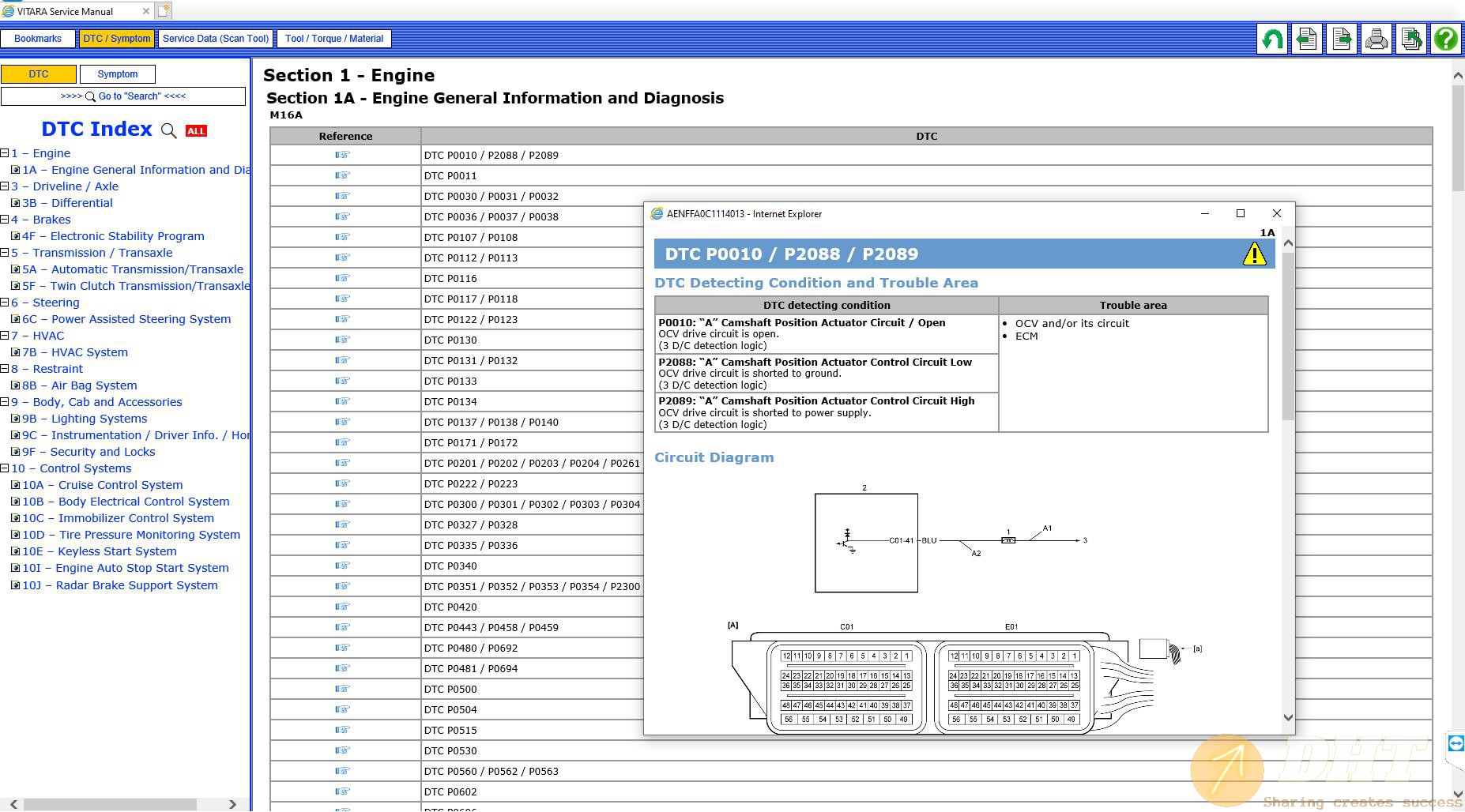Open Tool / Torque / Material tab

pyautogui.click(x=334, y=39)
